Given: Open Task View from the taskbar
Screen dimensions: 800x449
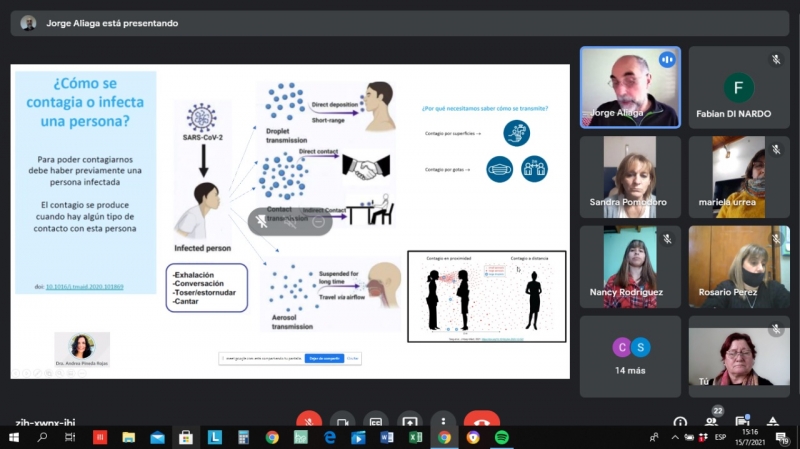Looking at the screenshot, I should (x=70, y=437).
